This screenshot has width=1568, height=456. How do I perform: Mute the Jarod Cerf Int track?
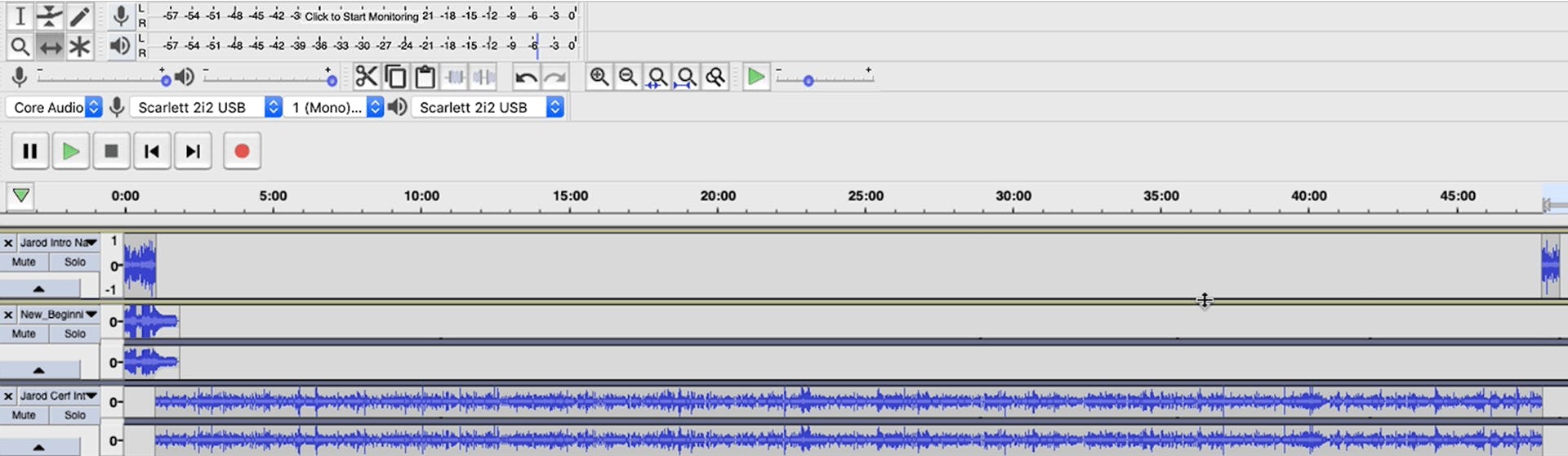click(x=24, y=415)
